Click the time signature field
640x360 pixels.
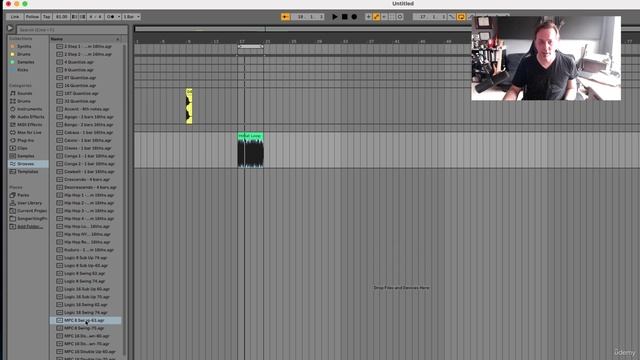tap(96, 17)
